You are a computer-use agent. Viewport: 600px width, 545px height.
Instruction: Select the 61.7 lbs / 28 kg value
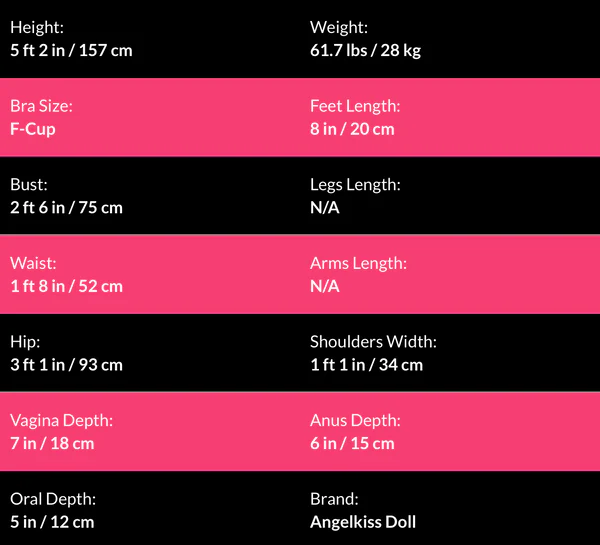point(365,50)
